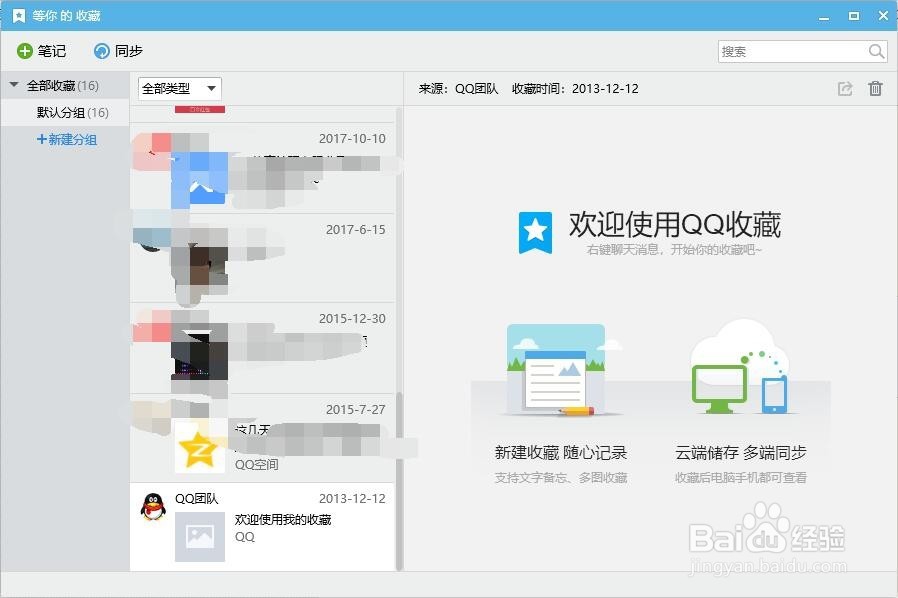Select 全部收藏 (16) category
This screenshot has height=598, width=898.
tap(63, 85)
